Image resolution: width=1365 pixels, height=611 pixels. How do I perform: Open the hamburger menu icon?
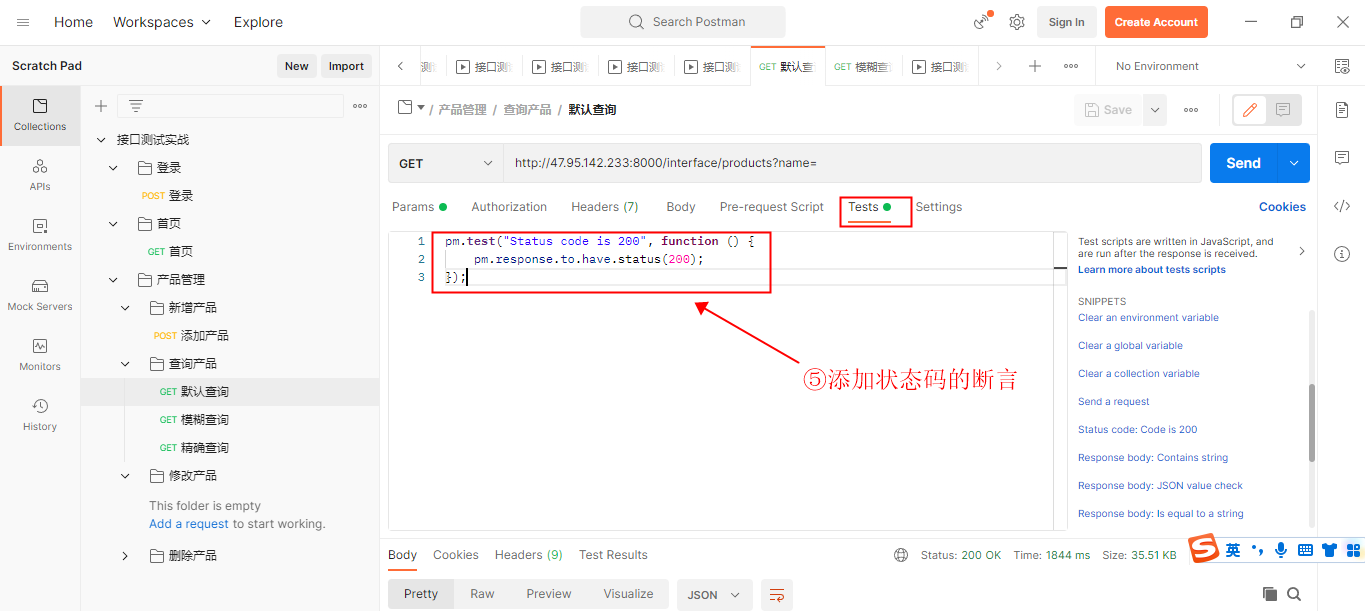[23, 22]
